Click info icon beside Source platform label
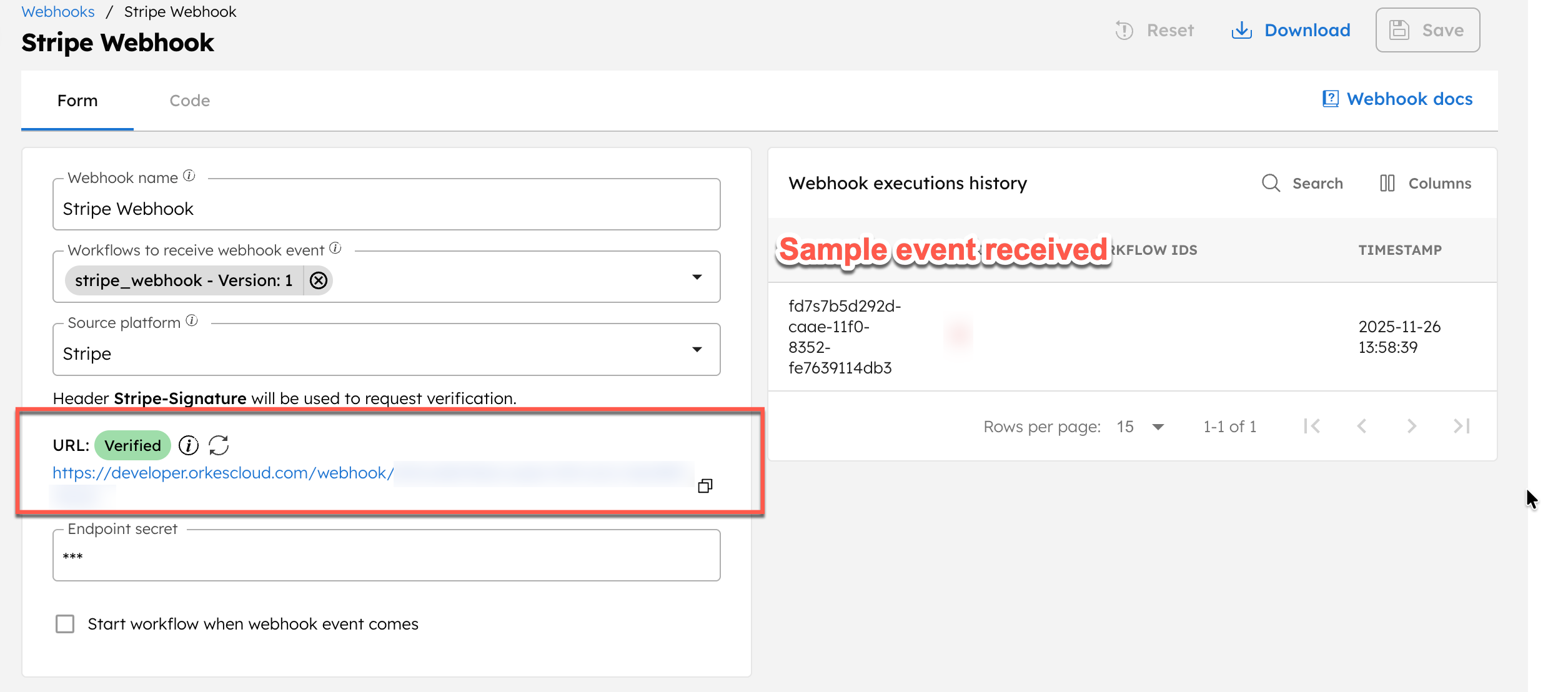 (x=192, y=320)
